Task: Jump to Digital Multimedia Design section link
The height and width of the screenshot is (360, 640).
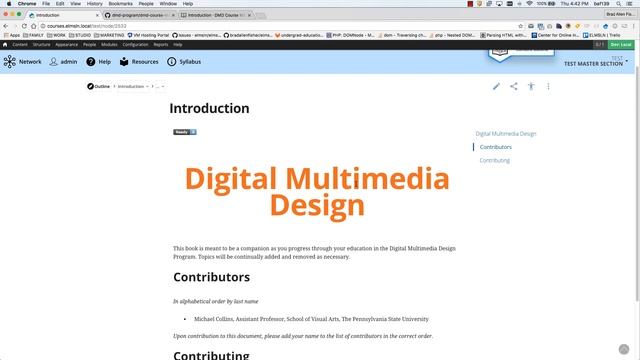Action: point(506,133)
